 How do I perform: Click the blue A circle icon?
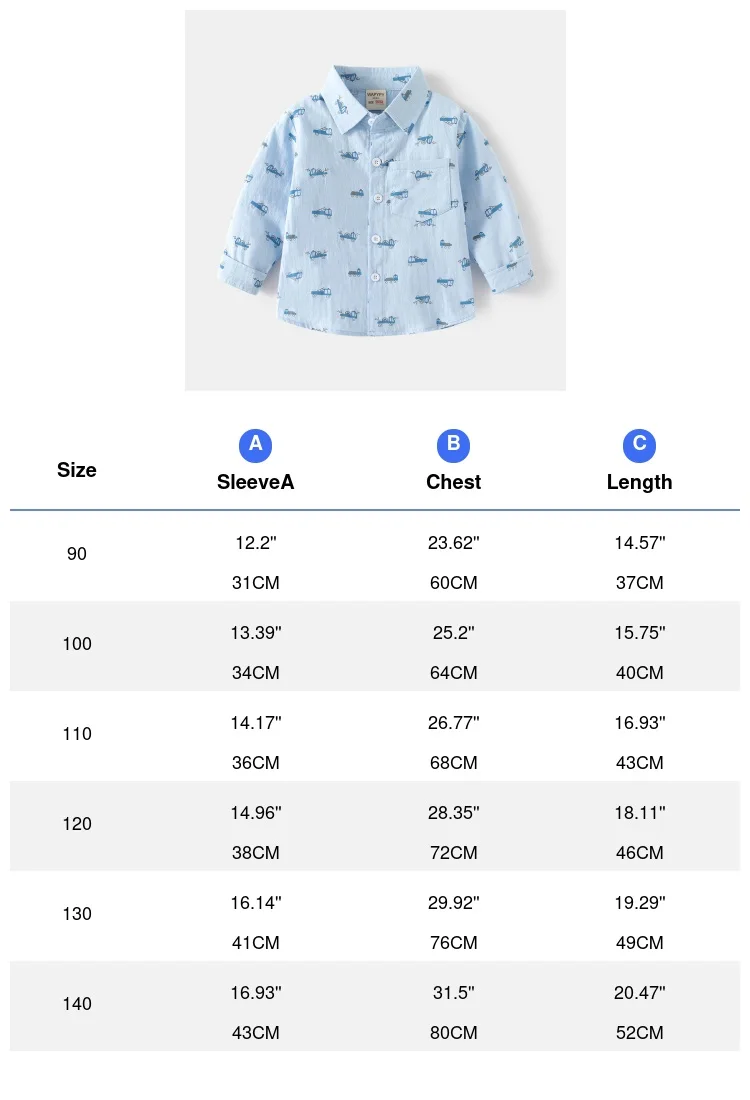[x=255, y=445]
